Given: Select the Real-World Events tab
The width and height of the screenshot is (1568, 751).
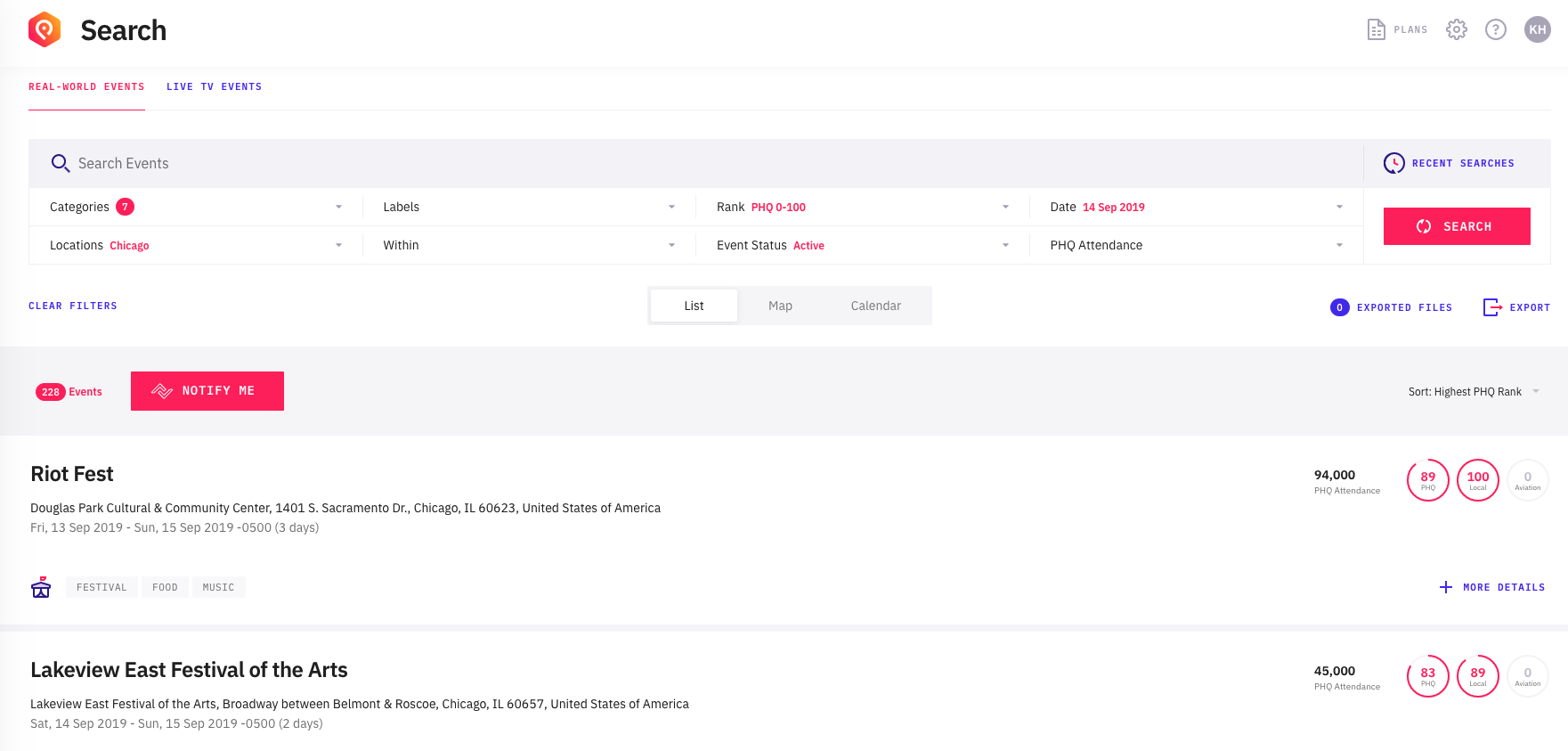Looking at the screenshot, I should click(x=86, y=86).
